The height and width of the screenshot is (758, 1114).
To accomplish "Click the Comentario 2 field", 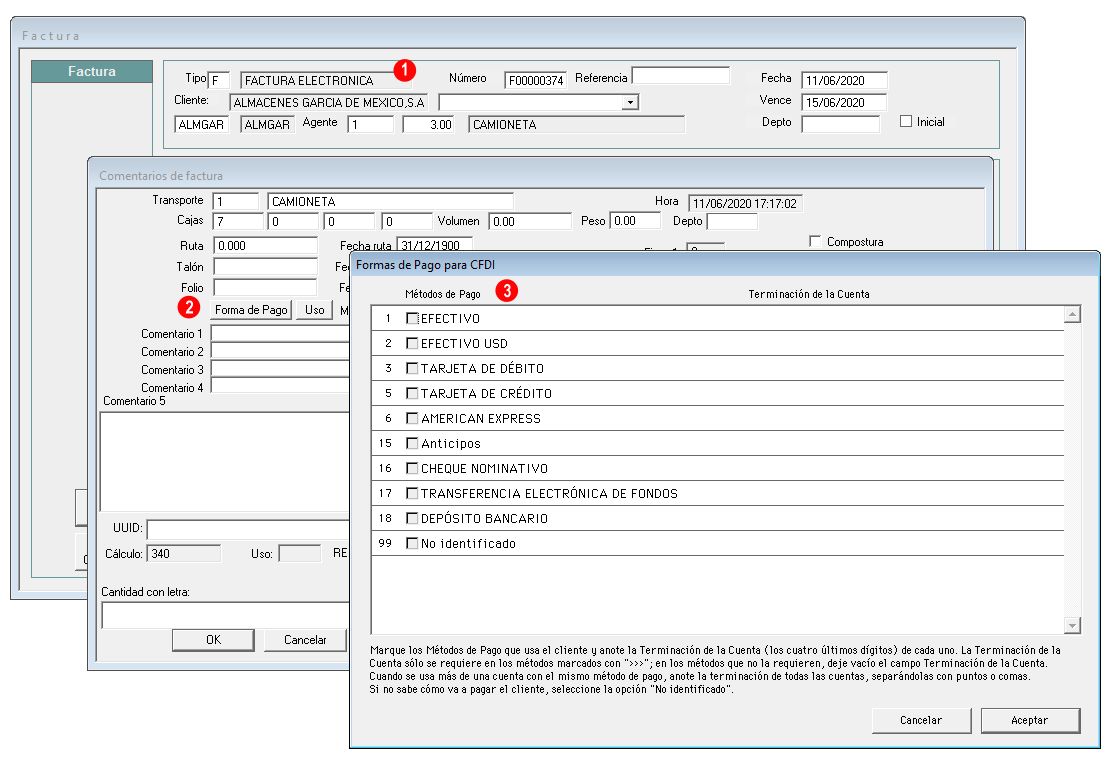I will [x=281, y=351].
